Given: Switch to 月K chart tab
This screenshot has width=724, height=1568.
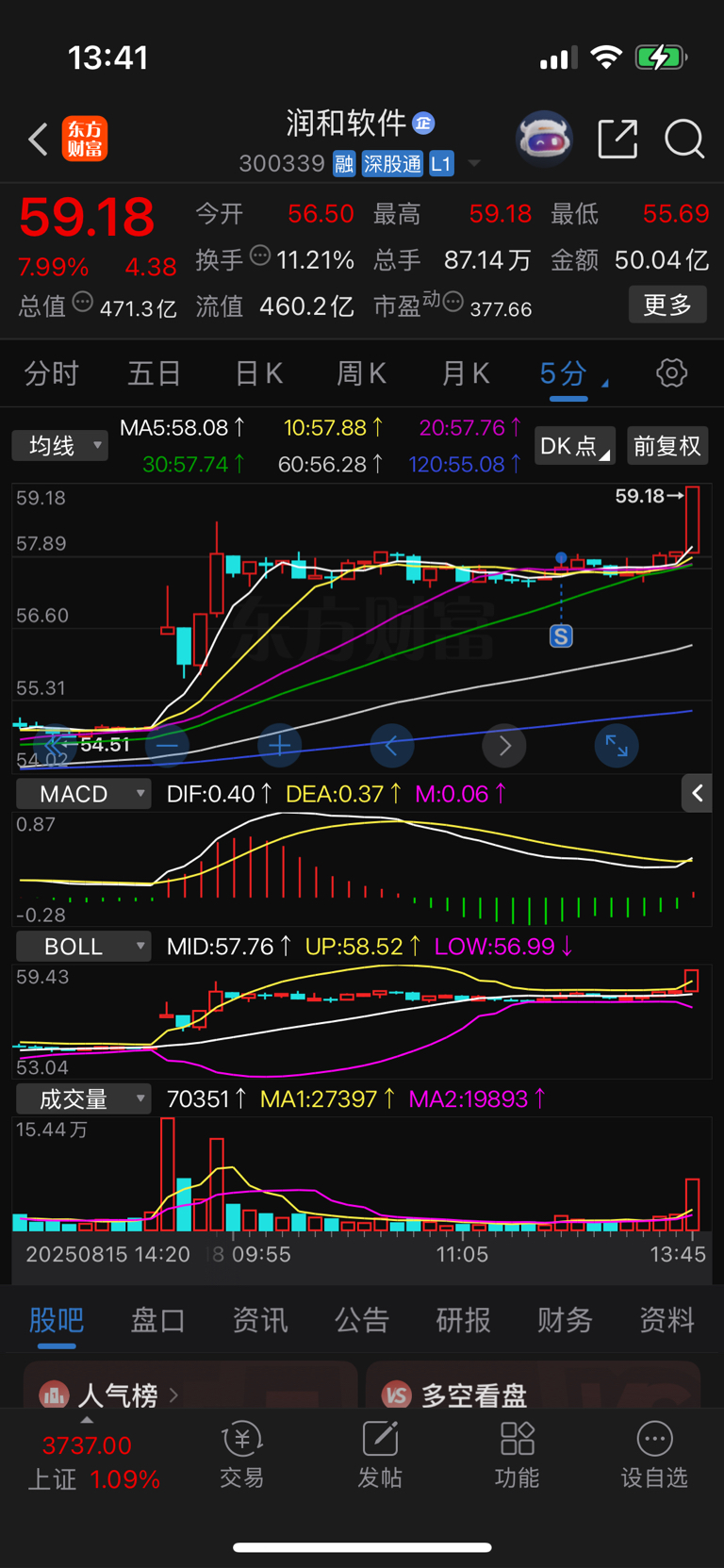Looking at the screenshot, I should (465, 374).
